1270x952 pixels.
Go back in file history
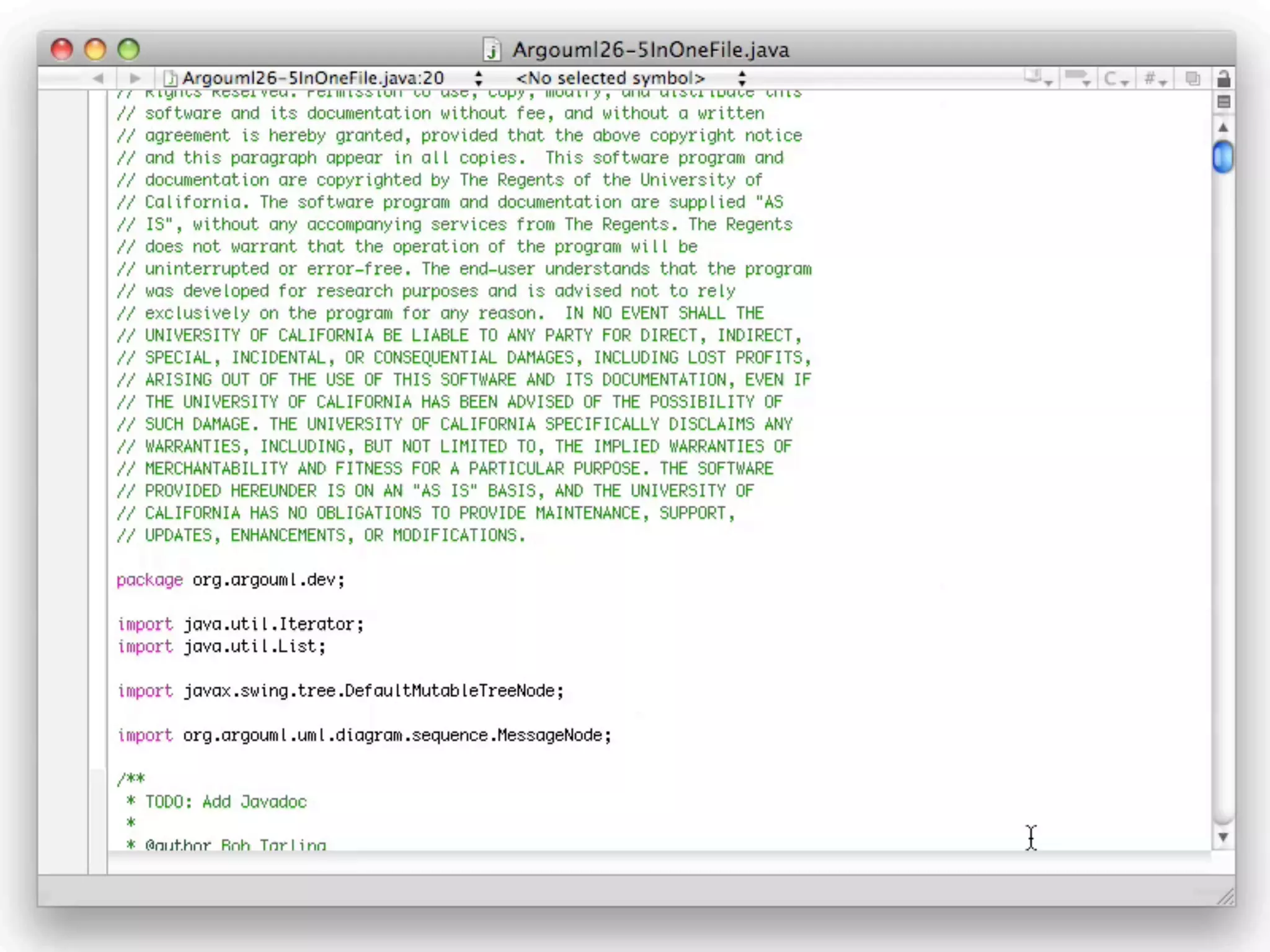[x=98, y=78]
